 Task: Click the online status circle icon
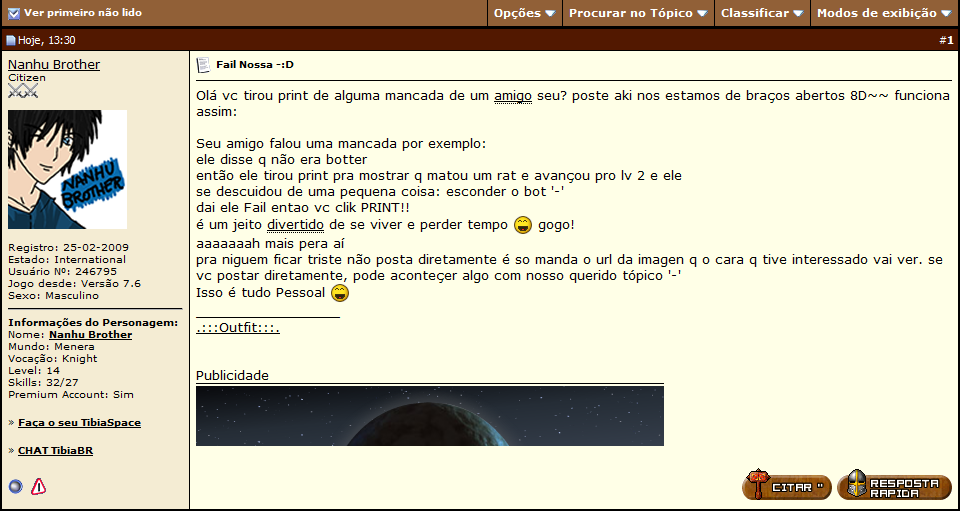[15, 486]
